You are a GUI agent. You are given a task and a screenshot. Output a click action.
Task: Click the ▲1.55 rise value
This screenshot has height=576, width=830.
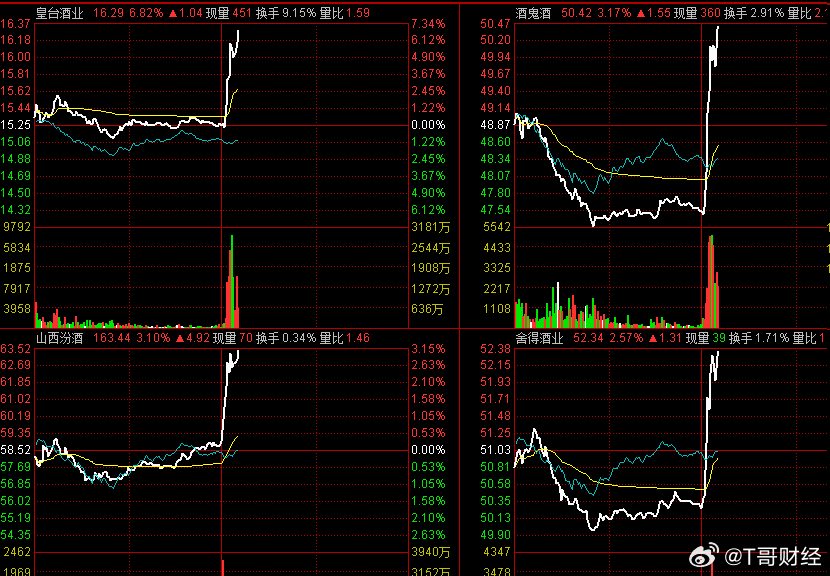point(652,13)
